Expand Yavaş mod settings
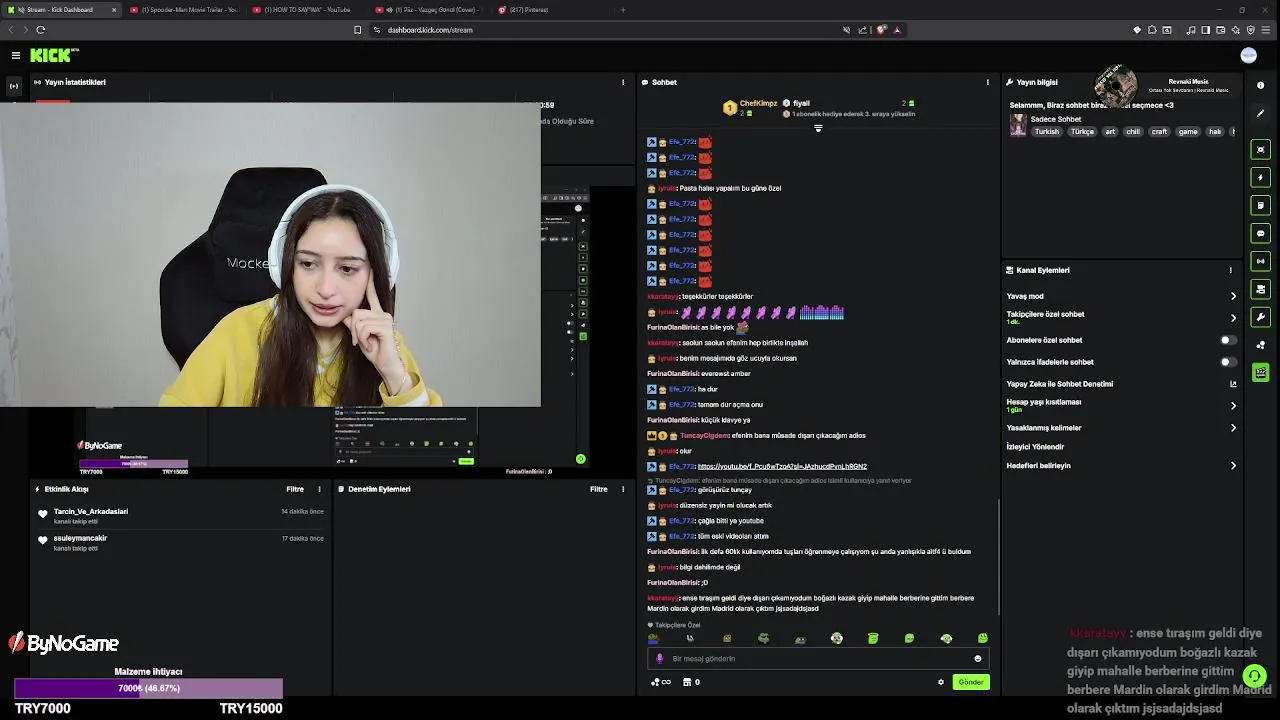The width and height of the screenshot is (1280, 720). [x=1232, y=296]
